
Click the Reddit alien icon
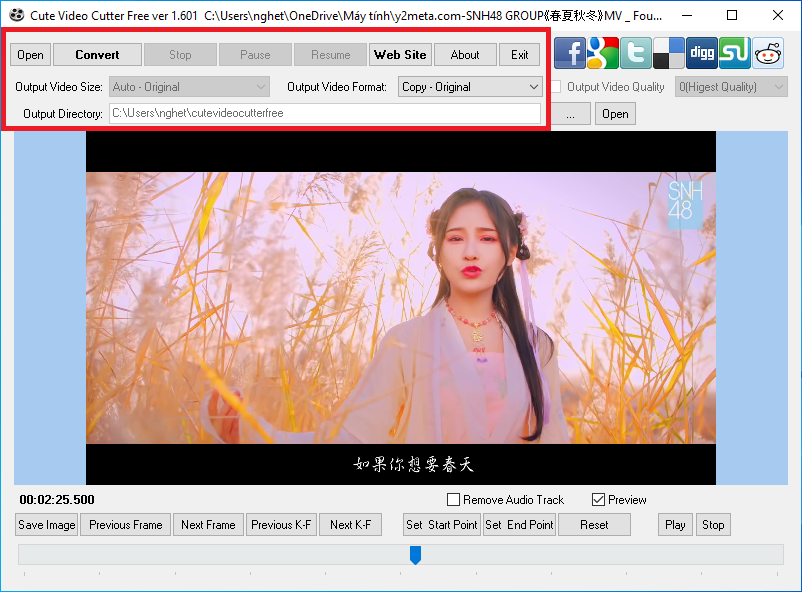(768, 53)
